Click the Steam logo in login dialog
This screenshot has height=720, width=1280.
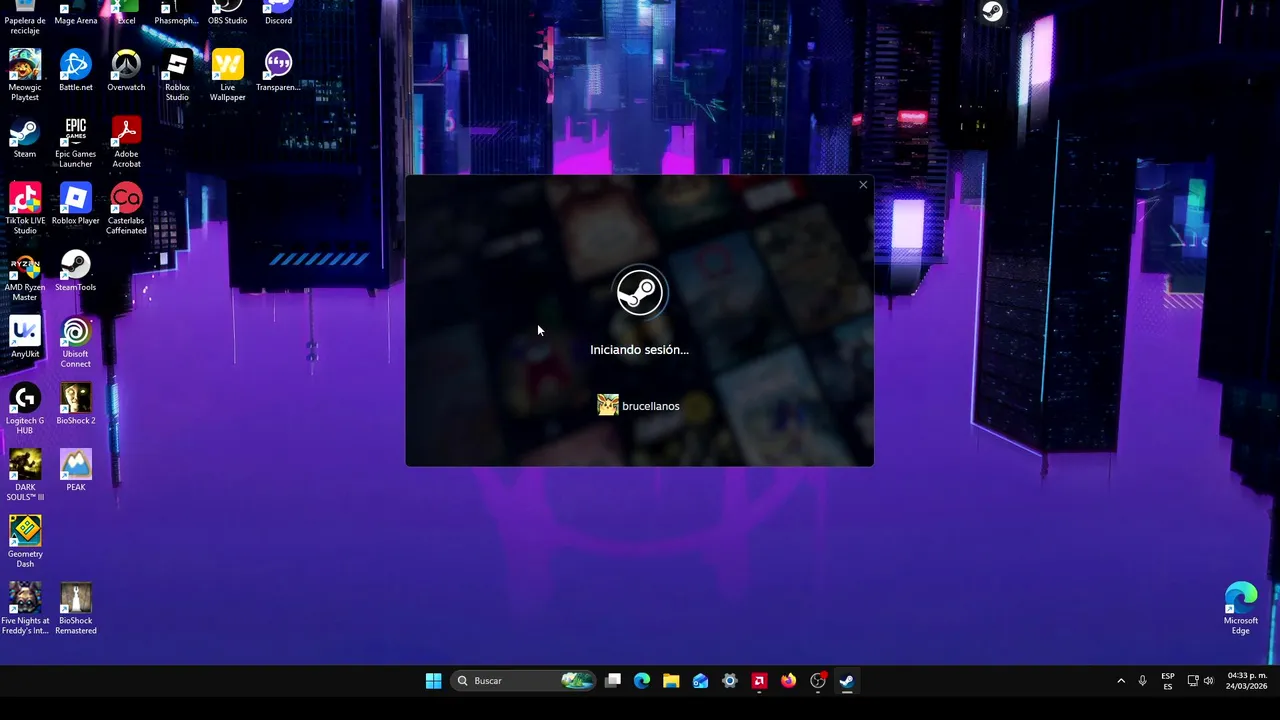pyautogui.click(x=639, y=292)
